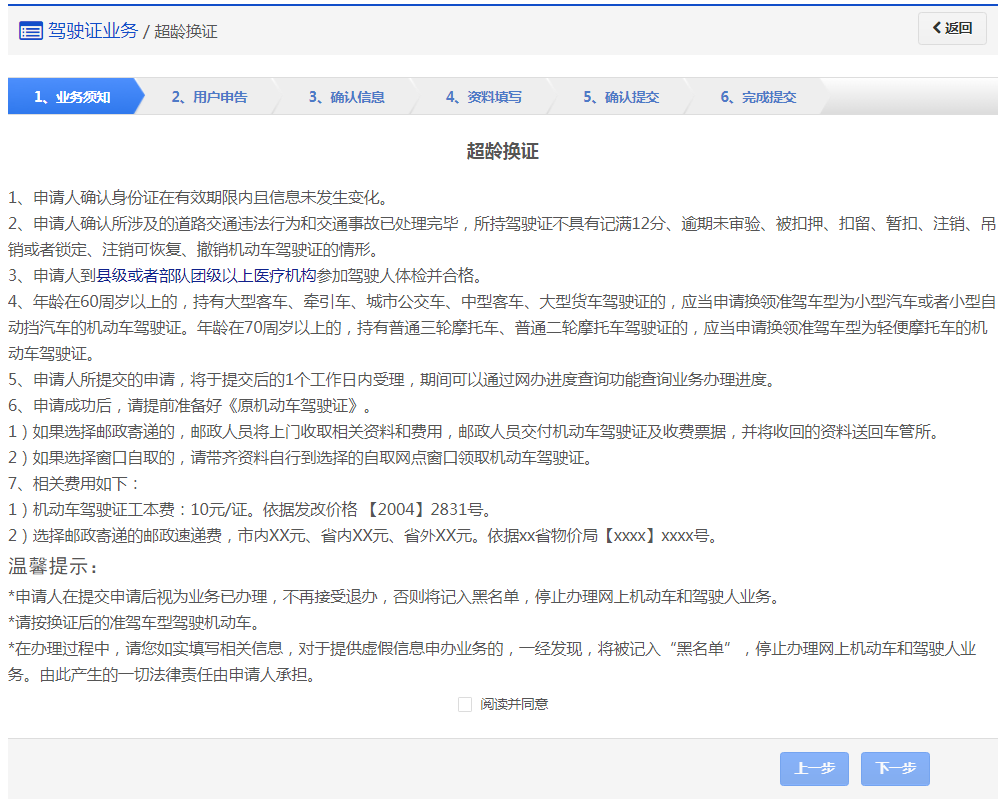This screenshot has width=1007, height=805.
Task: Click the bold 超龄换证 page heading
Action: pyautogui.click(x=502, y=151)
